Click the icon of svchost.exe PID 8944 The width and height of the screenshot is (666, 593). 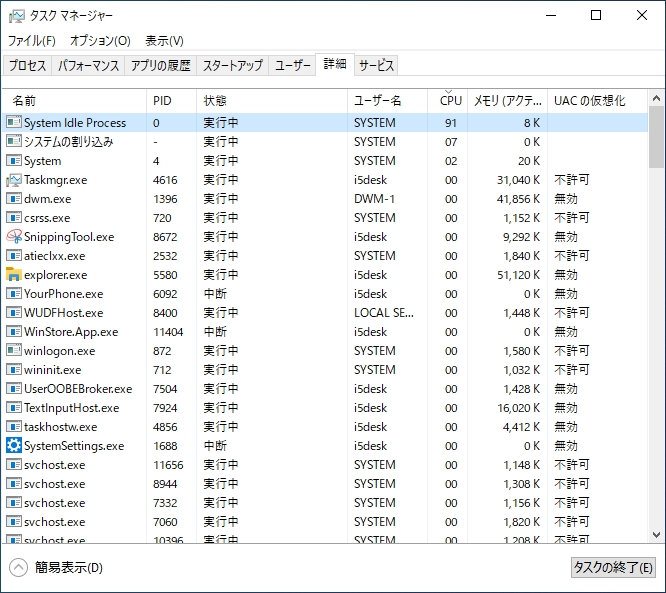pos(14,483)
